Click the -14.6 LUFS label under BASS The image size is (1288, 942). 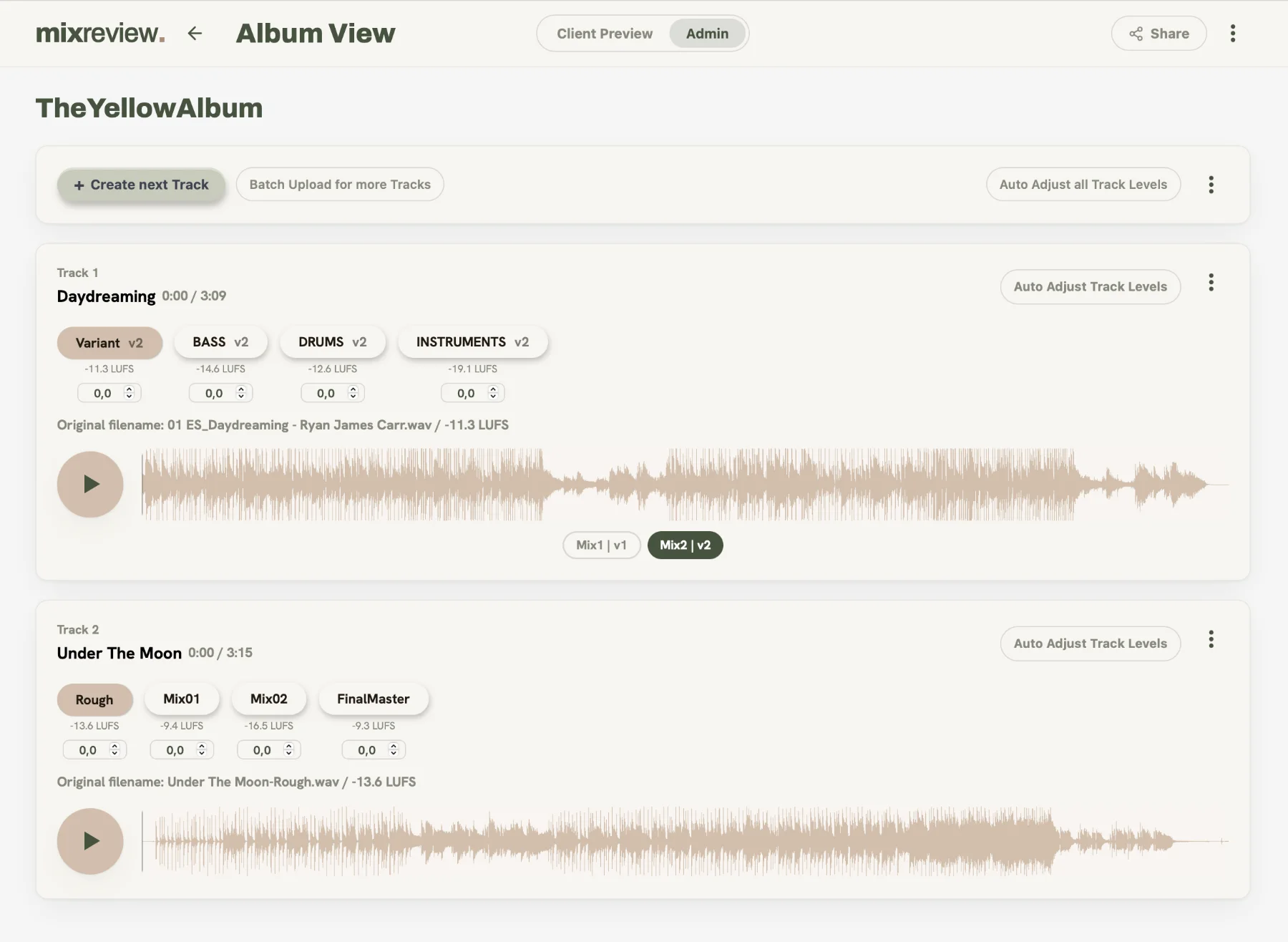(220, 369)
